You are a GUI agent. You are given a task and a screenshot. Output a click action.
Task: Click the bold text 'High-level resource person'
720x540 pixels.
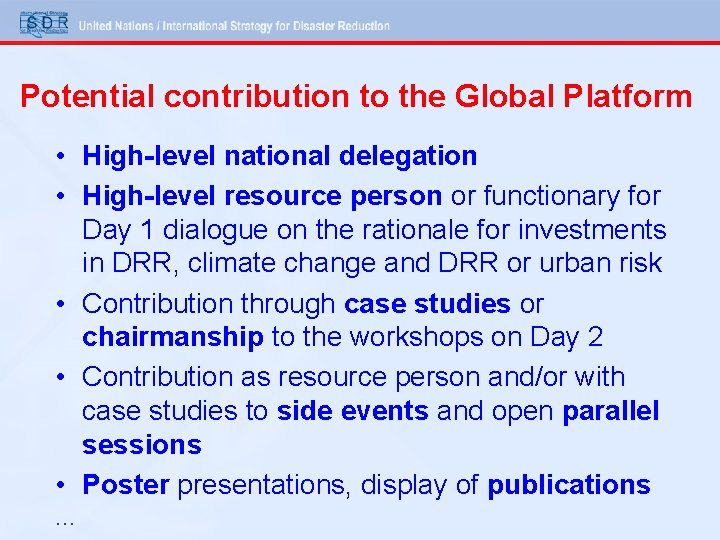point(262,196)
